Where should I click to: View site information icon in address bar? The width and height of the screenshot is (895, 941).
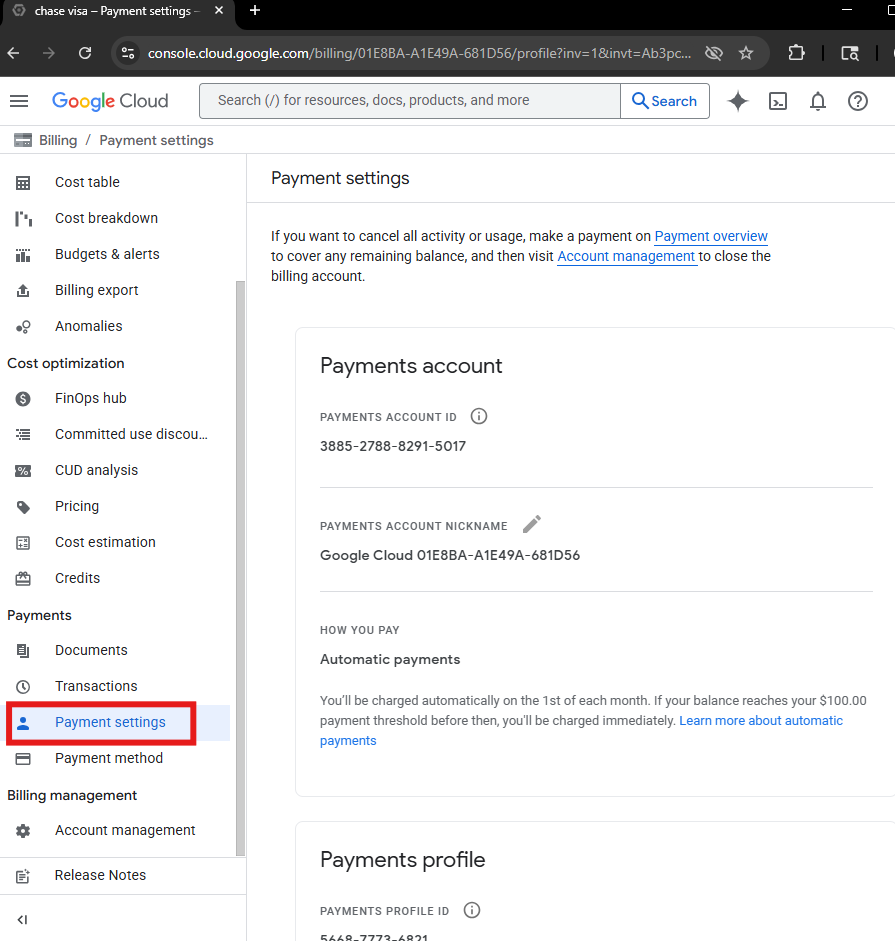click(128, 53)
